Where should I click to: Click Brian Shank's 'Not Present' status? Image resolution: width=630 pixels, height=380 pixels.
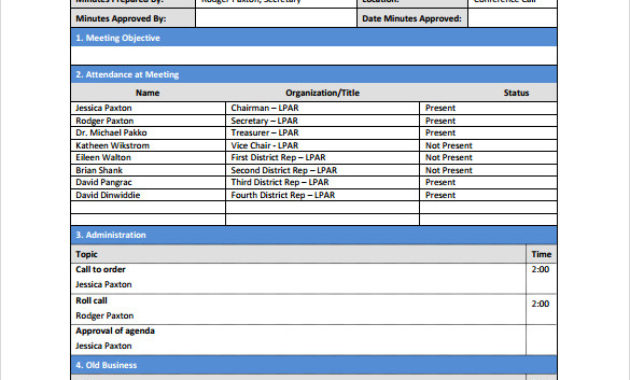pos(449,170)
